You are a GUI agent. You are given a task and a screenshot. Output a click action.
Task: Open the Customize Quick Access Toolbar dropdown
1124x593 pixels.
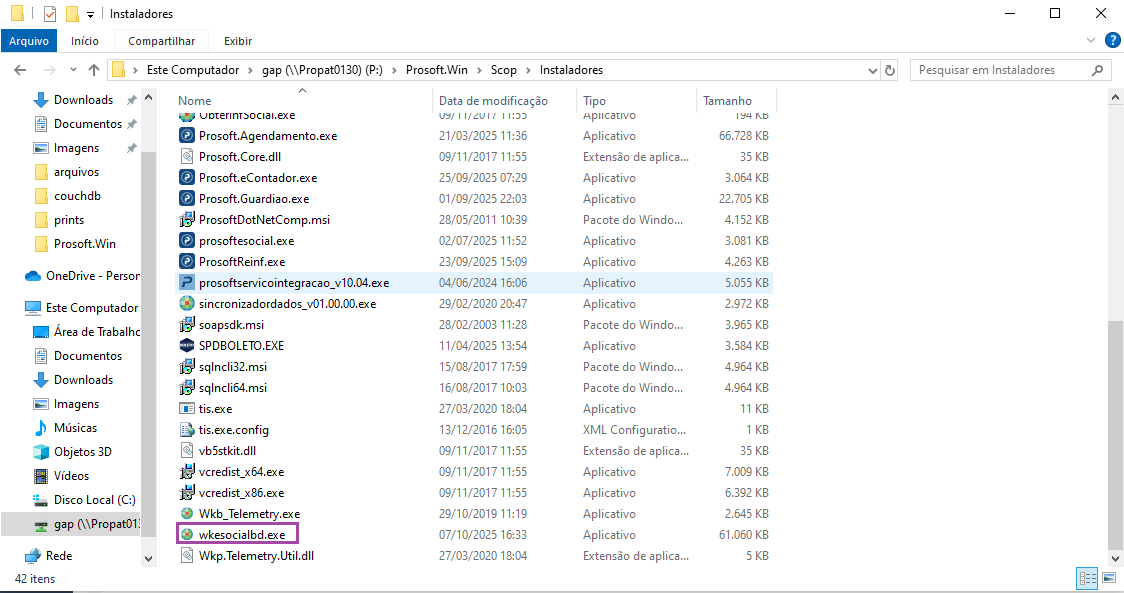click(90, 14)
